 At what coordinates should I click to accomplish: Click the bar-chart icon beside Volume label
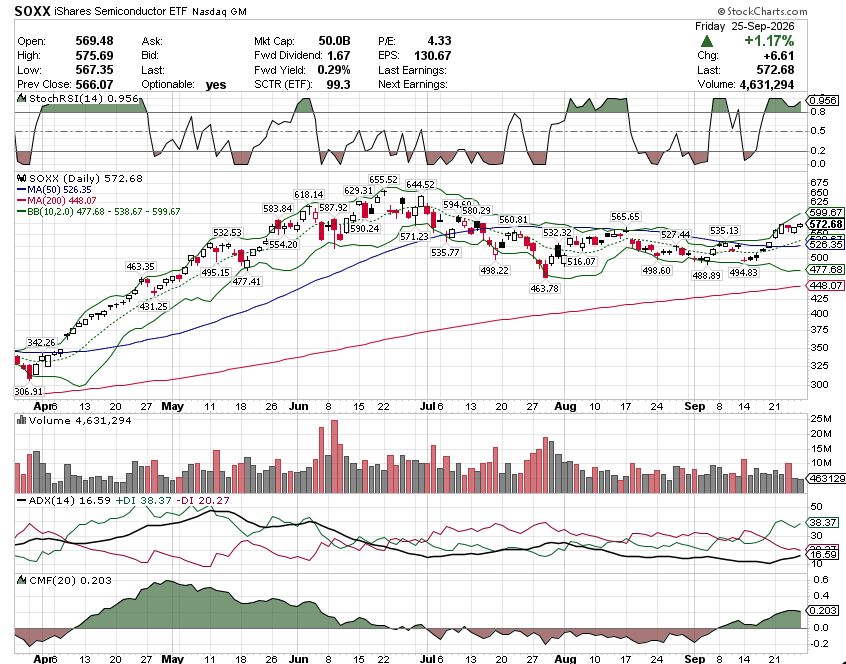tap(22, 420)
